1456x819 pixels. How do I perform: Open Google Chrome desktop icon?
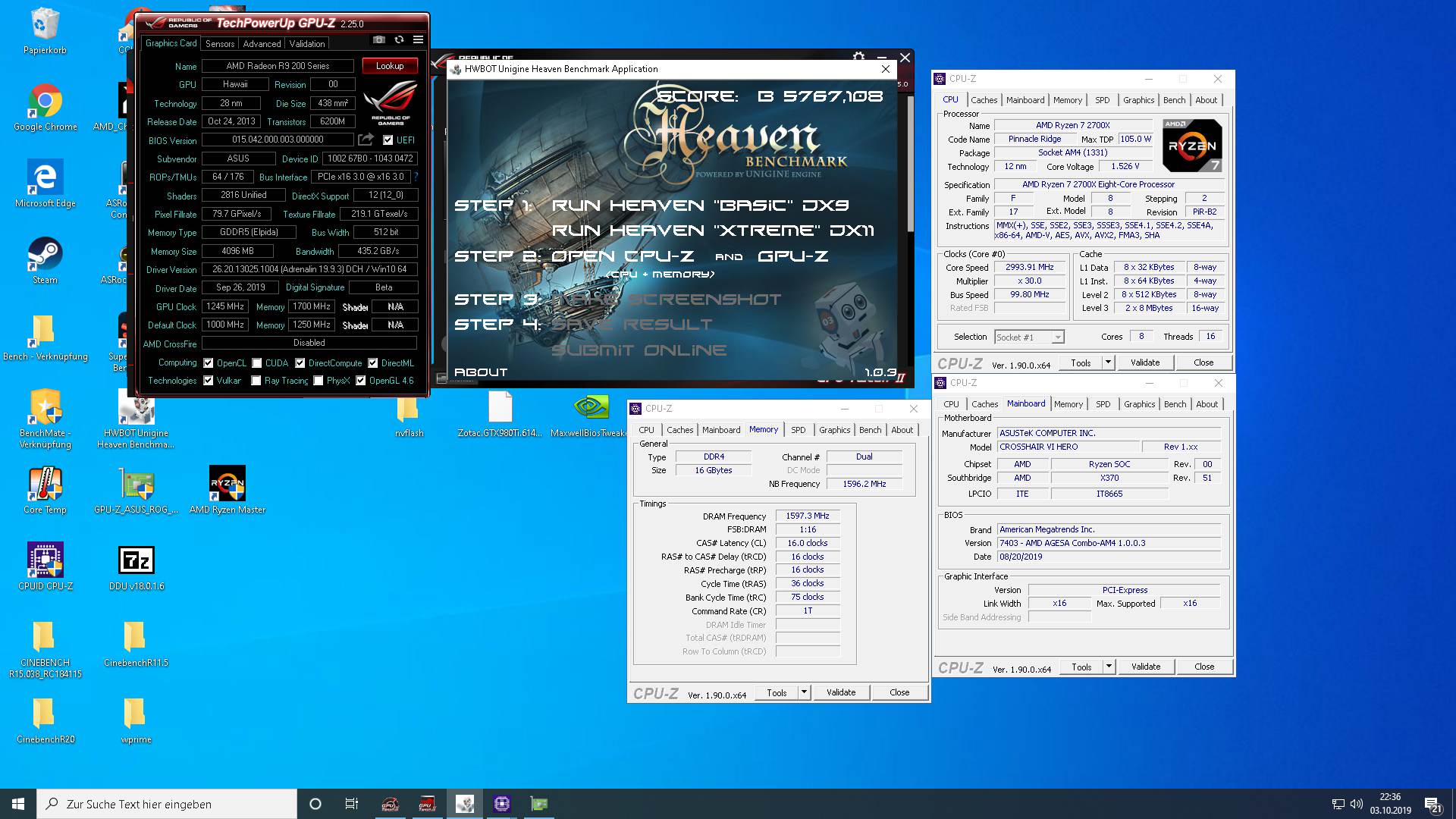pos(45,108)
